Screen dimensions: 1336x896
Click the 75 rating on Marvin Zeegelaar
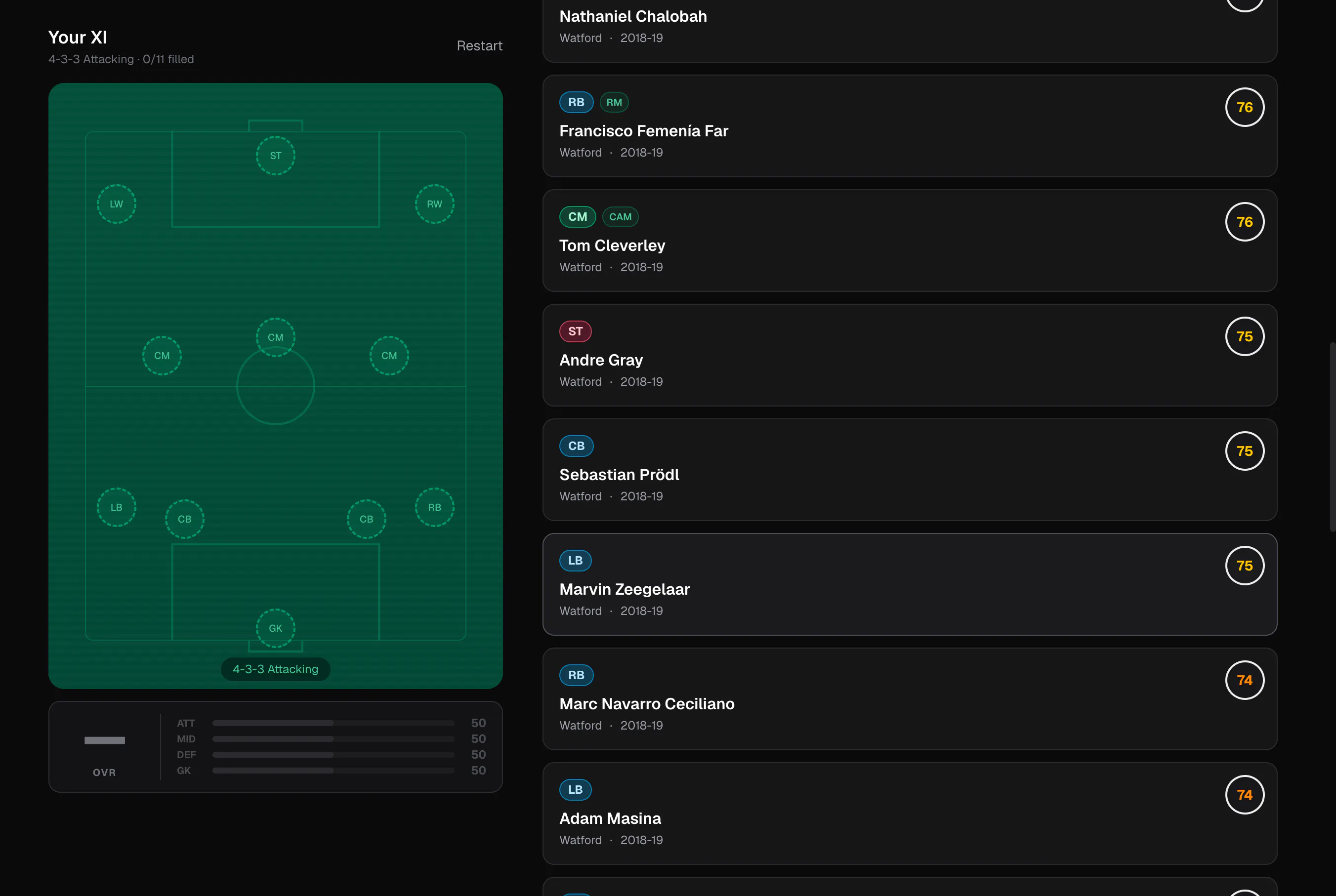point(1245,566)
